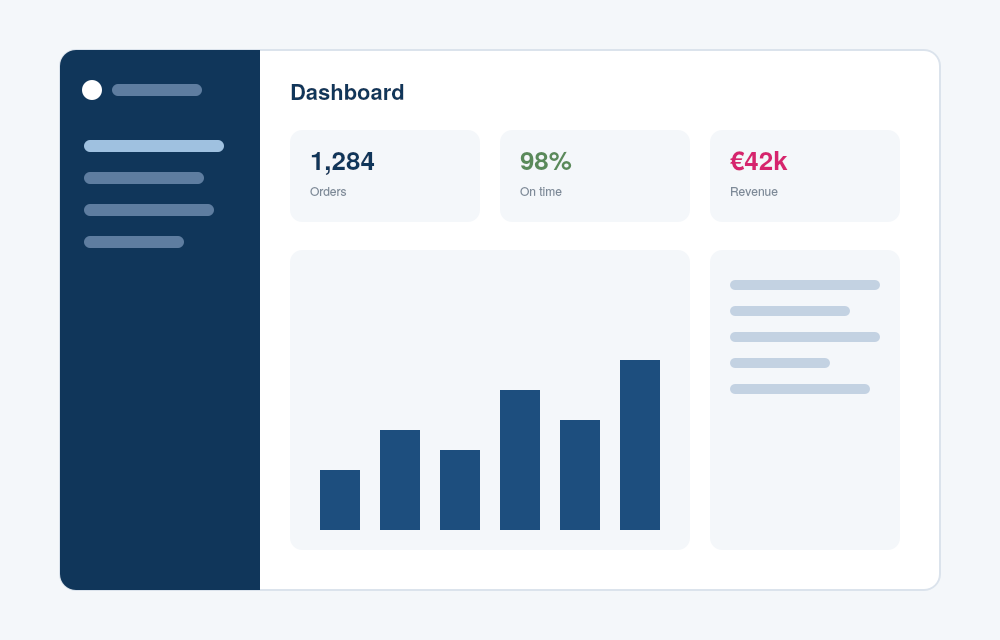
Task: Click the On time label
Action: [541, 192]
